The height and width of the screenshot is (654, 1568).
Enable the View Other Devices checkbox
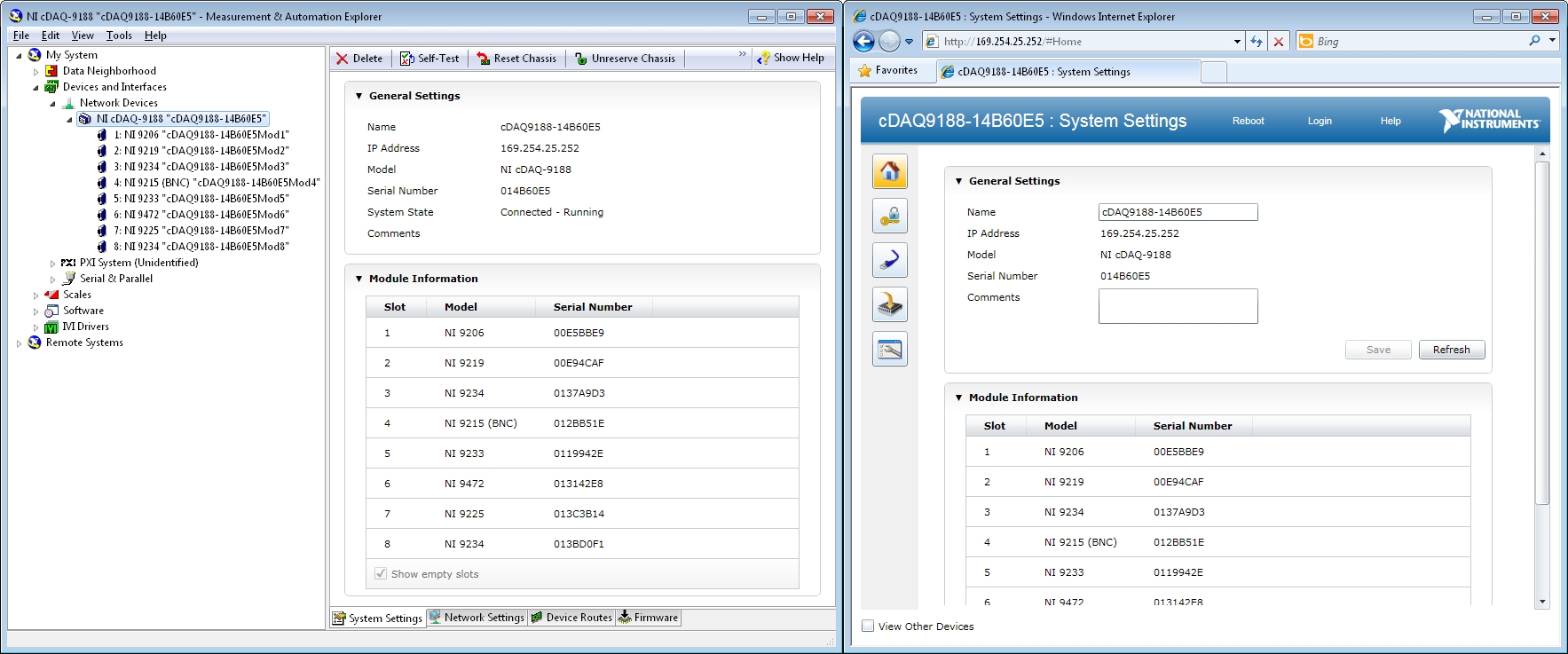868,626
